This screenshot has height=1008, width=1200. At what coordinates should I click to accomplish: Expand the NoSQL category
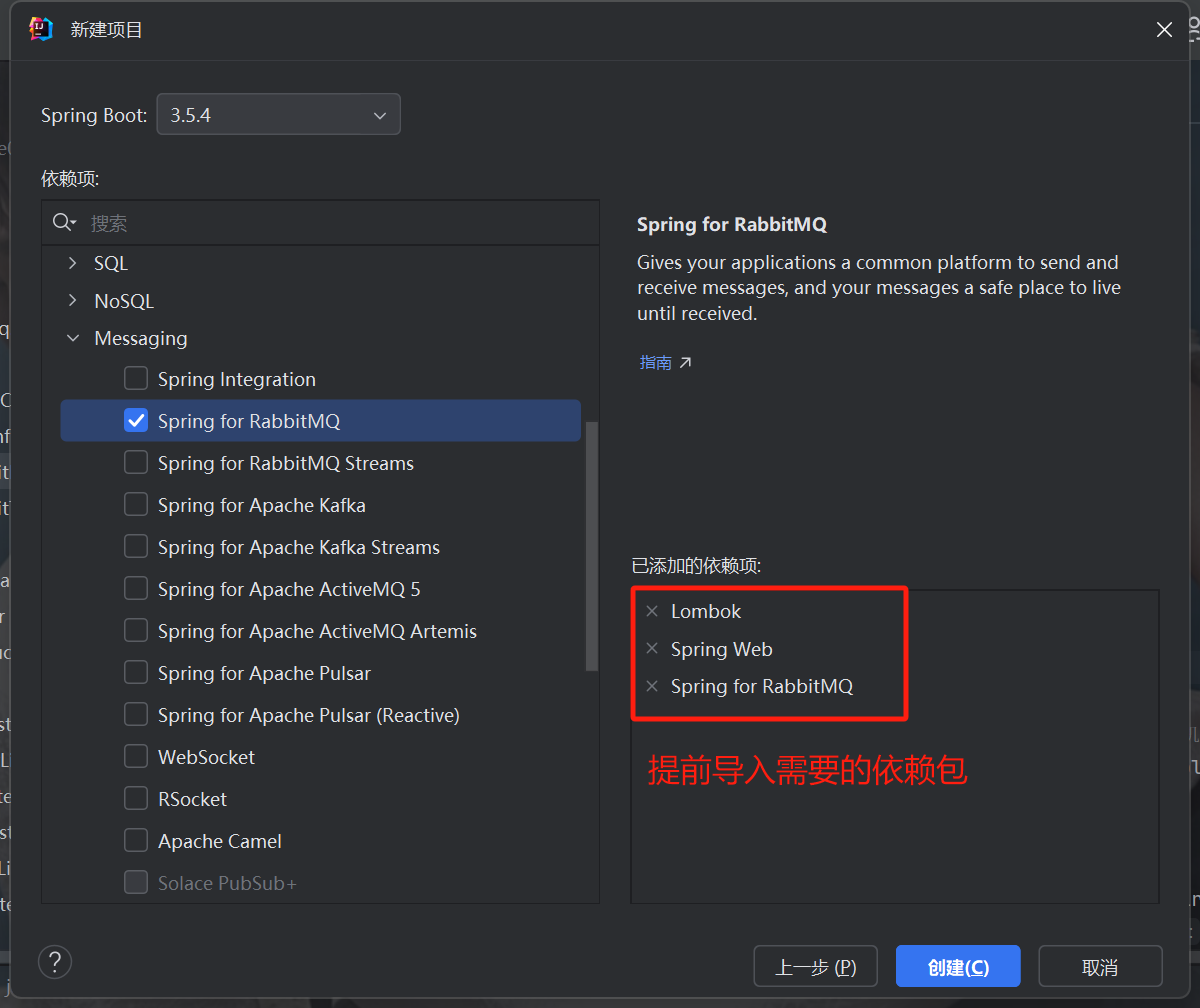click(x=72, y=301)
